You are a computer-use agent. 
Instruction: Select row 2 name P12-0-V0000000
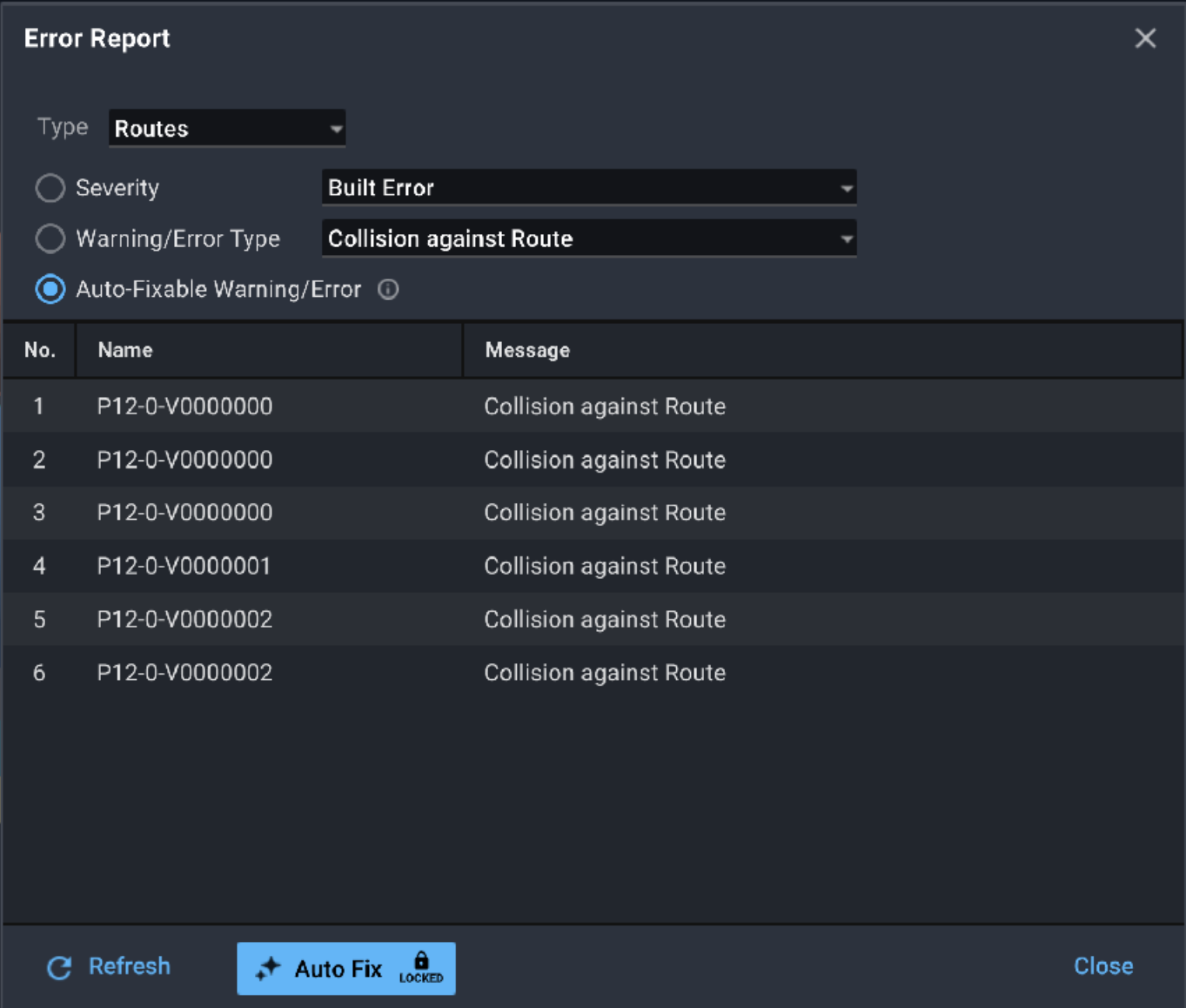coord(185,460)
